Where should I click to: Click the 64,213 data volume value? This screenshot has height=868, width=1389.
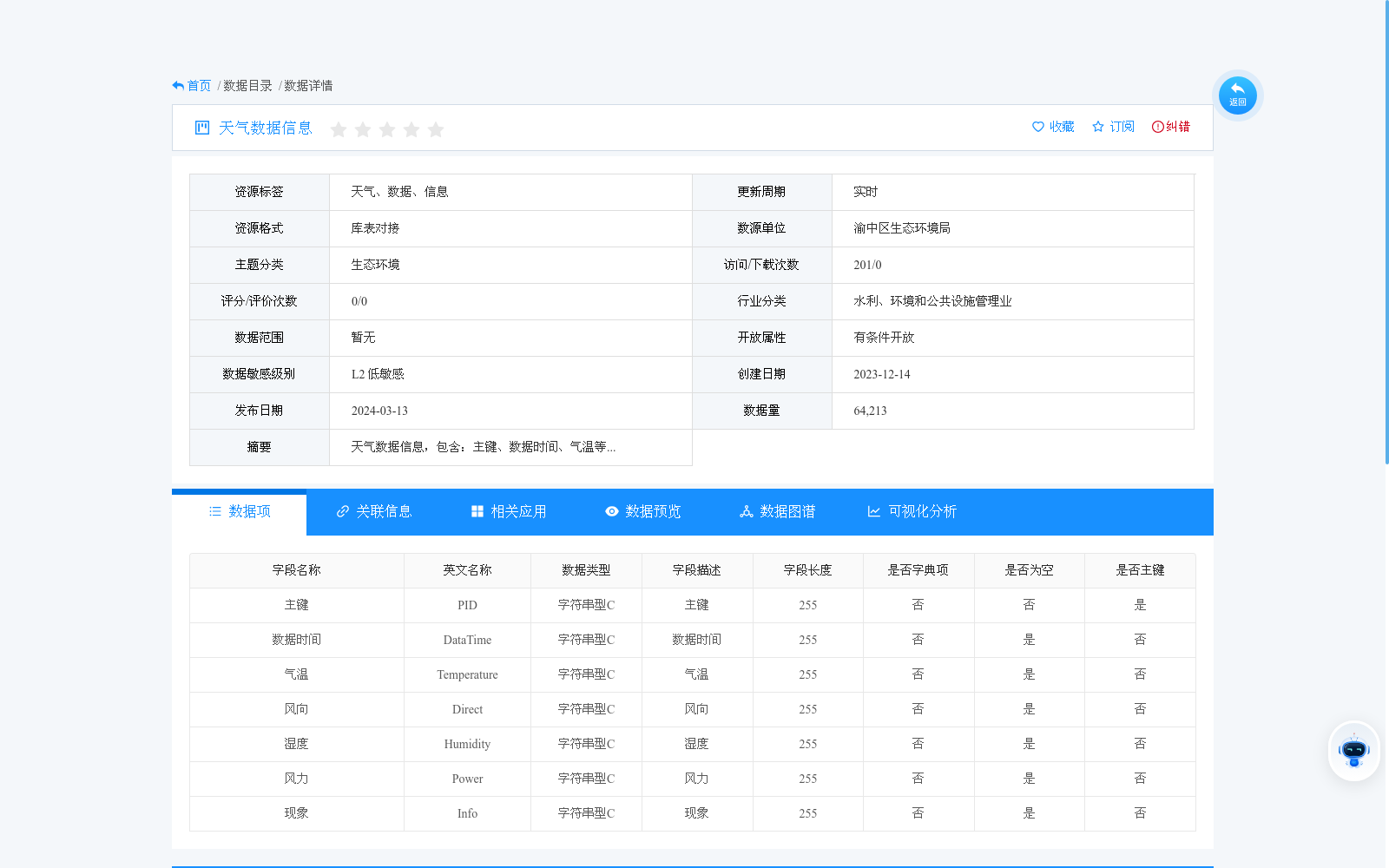click(x=870, y=411)
